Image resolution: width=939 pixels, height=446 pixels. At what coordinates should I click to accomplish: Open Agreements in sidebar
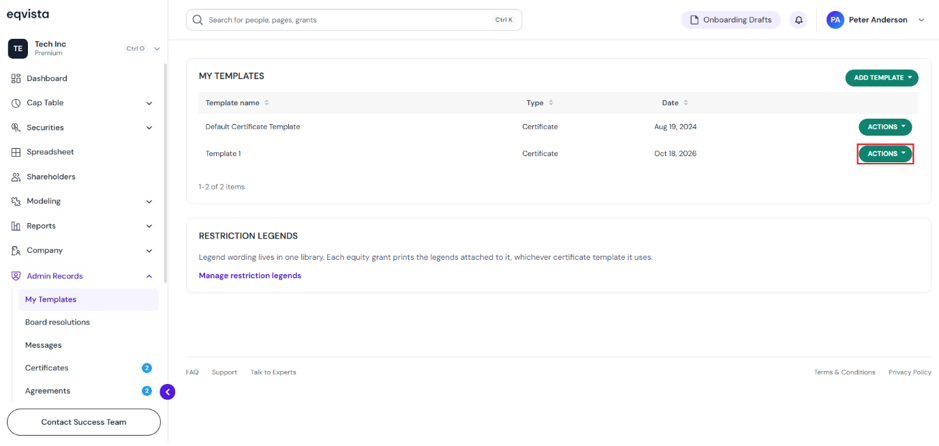coord(47,391)
